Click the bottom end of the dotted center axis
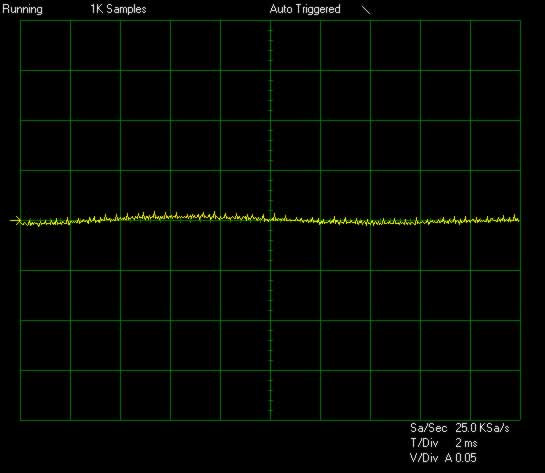The height and width of the screenshot is (473, 545). point(270,418)
